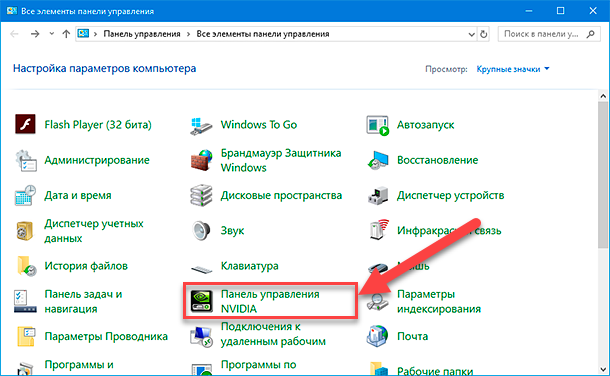Open Windows To Go link
This screenshot has width=610, height=376.
click(259, 124)
